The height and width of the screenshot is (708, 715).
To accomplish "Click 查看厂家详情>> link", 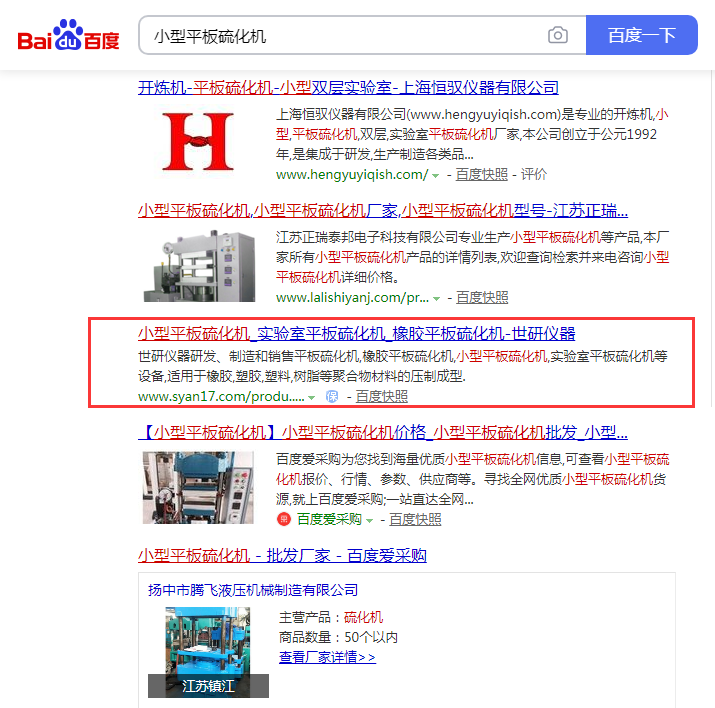I will 327,657.
